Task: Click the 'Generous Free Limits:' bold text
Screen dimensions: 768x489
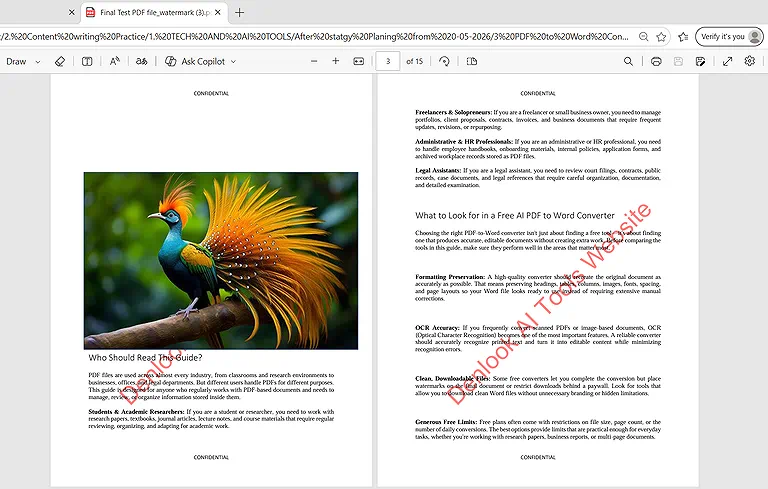Action: coord(446,422)
